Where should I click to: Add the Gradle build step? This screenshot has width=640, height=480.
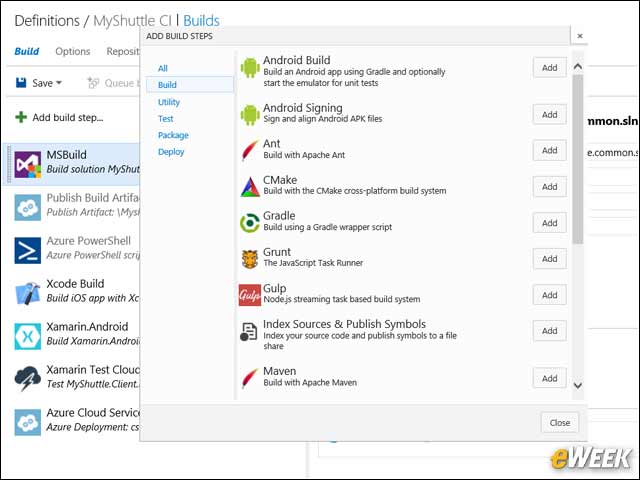pos(549,223)
